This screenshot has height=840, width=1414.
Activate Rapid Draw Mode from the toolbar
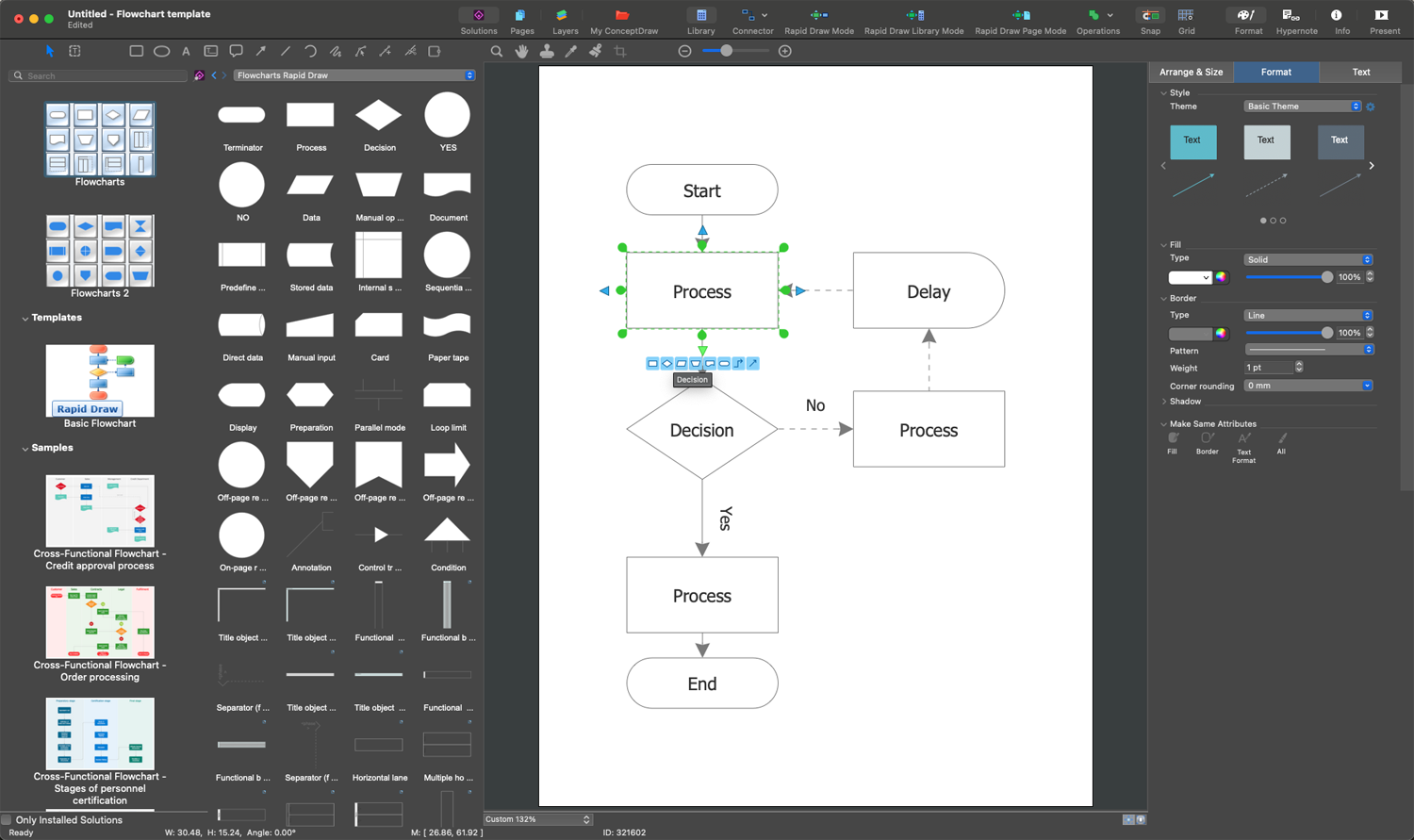[818, 16]
